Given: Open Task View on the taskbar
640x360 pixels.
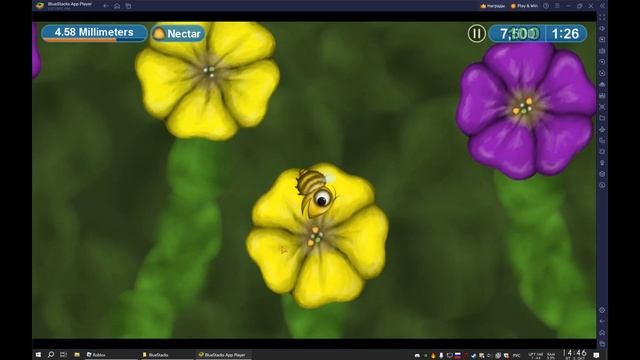Looking at the screenshot, I should 63,355.
